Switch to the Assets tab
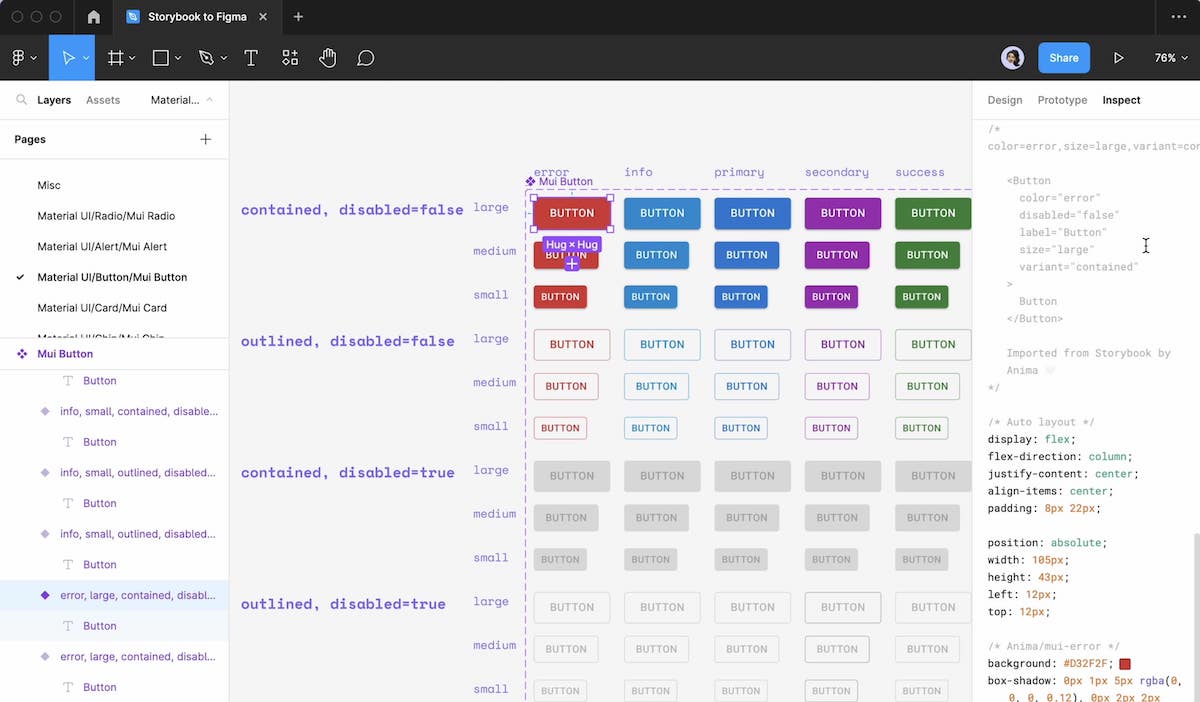This screenshot has height=702, width=1200. [103, 100]
